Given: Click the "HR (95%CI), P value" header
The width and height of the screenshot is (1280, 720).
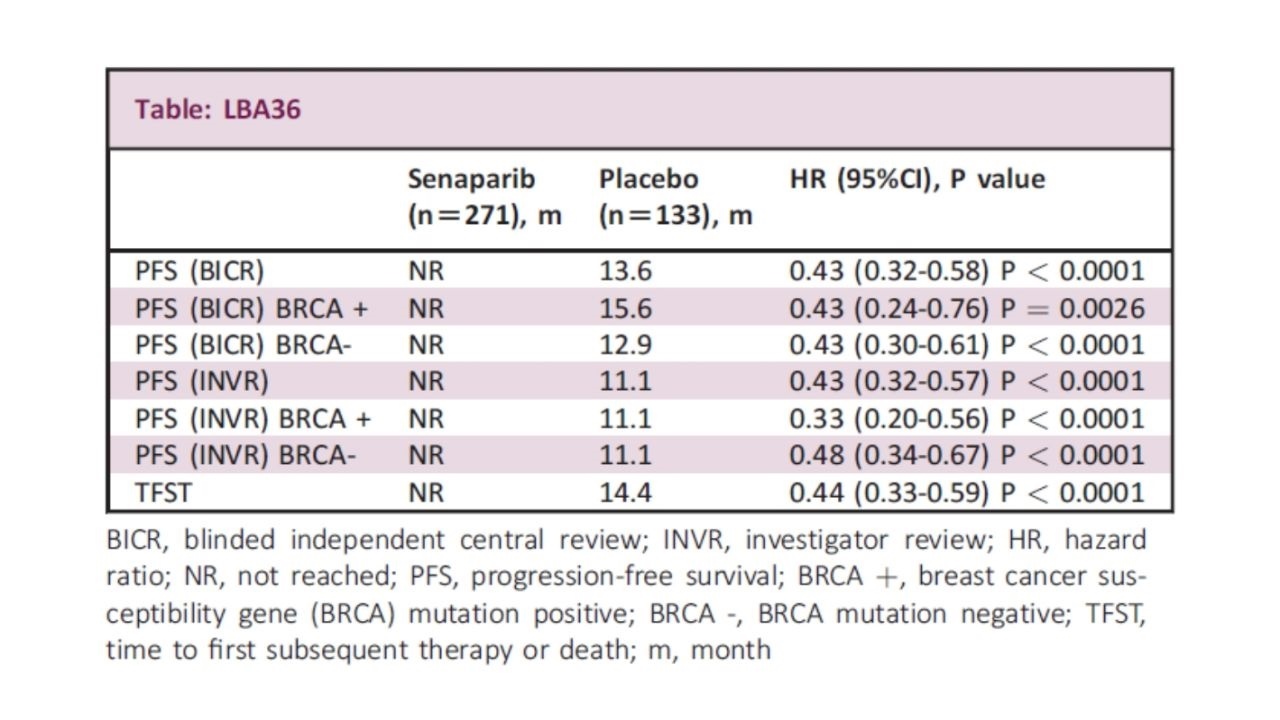Looking at the screenshot, I should pyautogui.click(x=917, y=180).
